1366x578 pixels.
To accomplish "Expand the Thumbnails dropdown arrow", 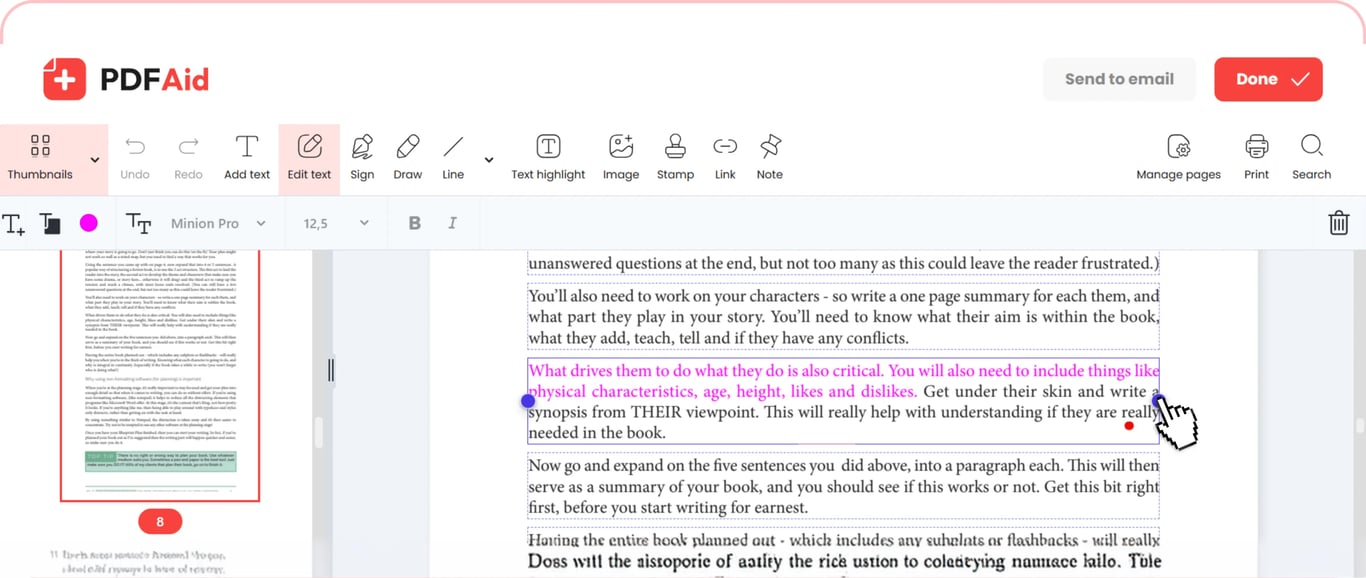I will [x=95, y=160].
